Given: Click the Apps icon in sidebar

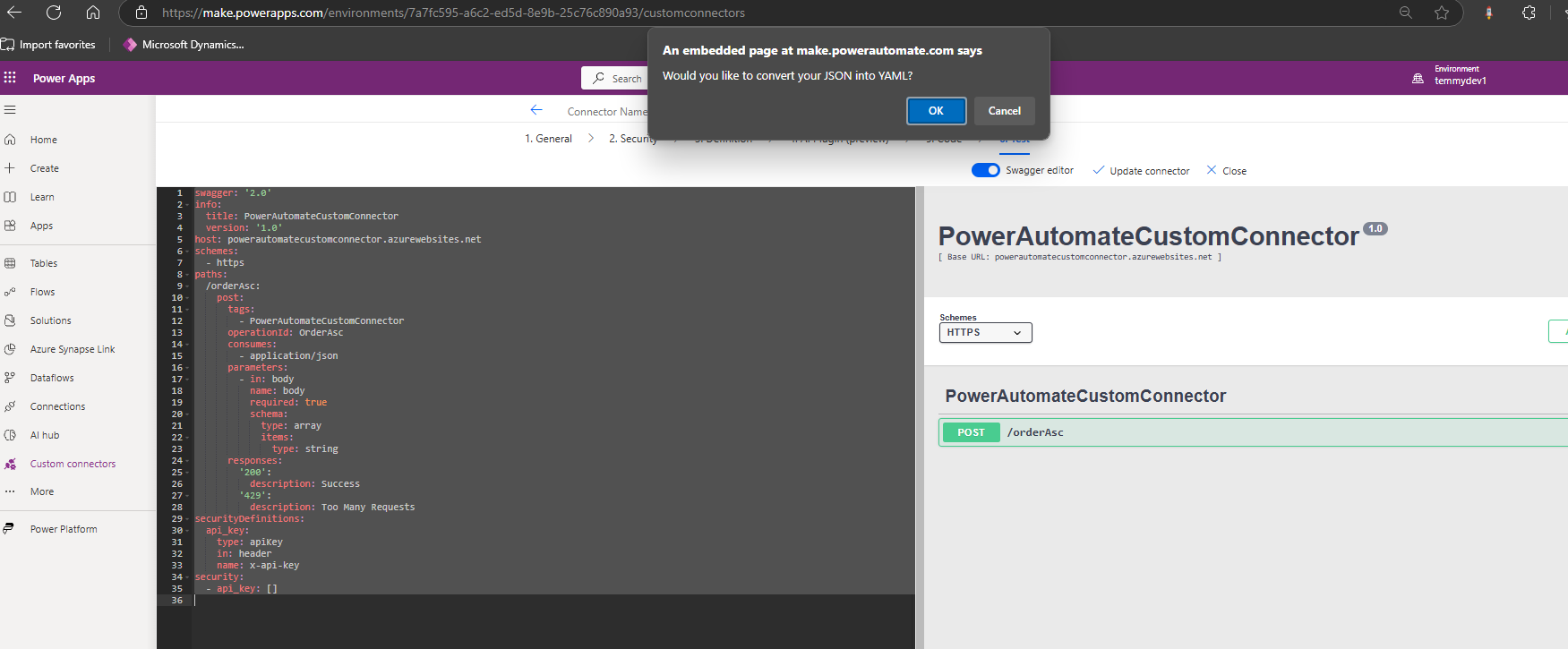Looking at the screenshot, I should (10, 226).
